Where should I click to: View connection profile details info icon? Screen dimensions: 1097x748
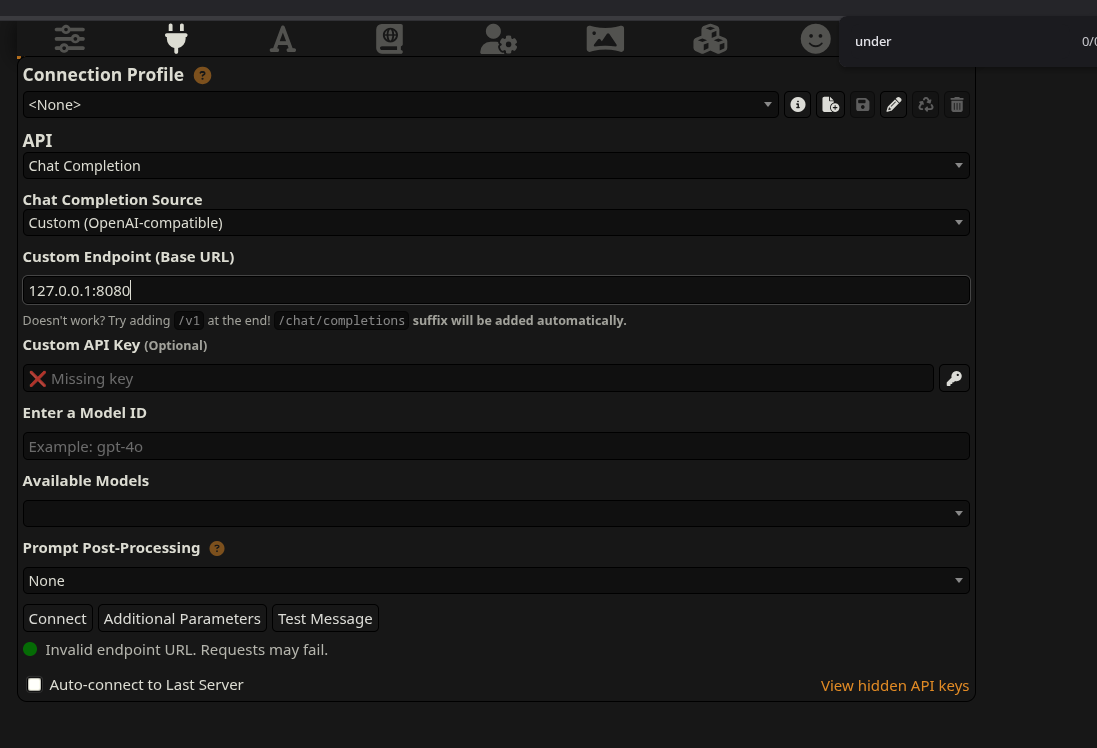pos(798,105)
